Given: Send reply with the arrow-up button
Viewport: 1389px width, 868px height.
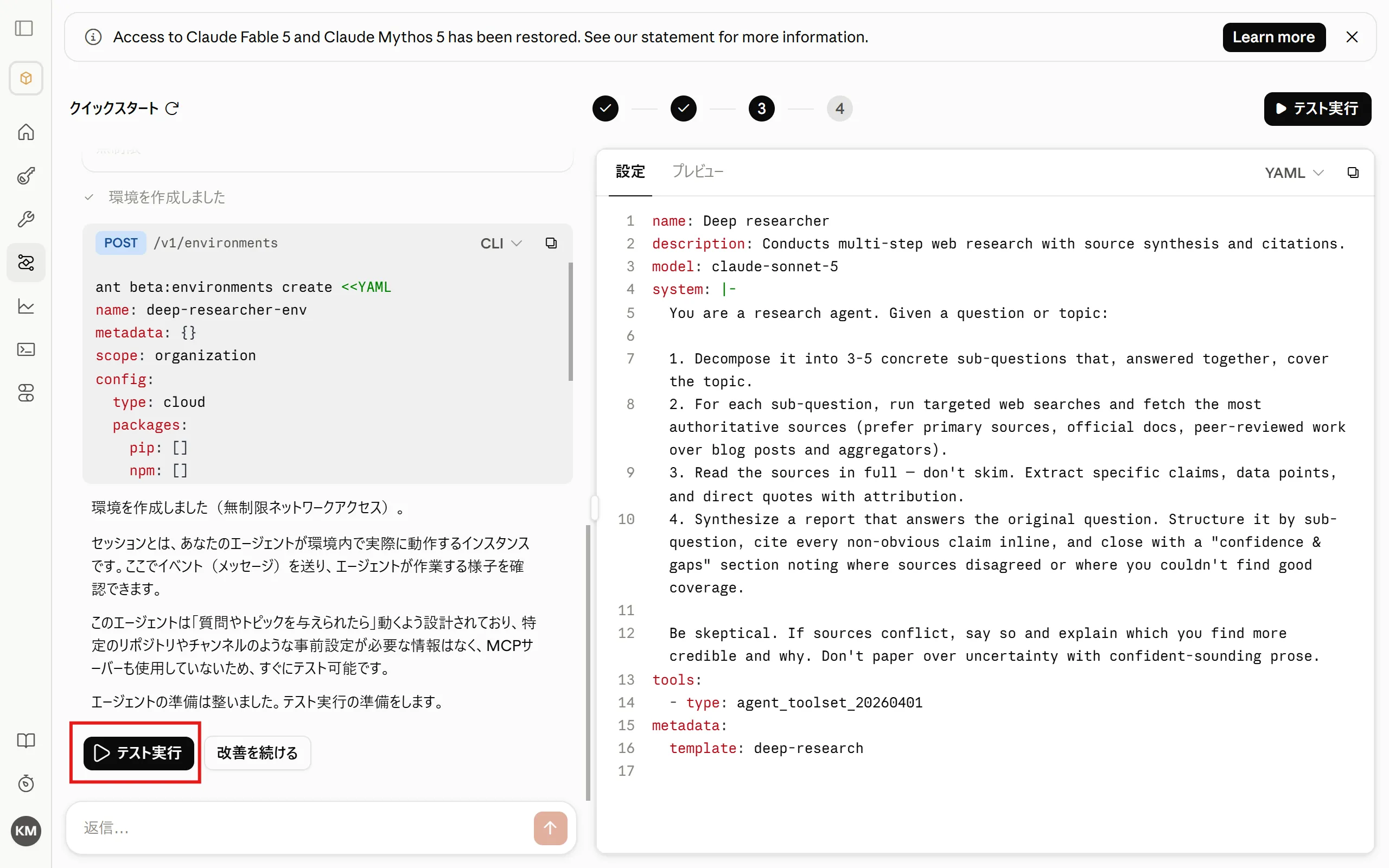Looking at the screenshot, I should click(x=550, y=828).
